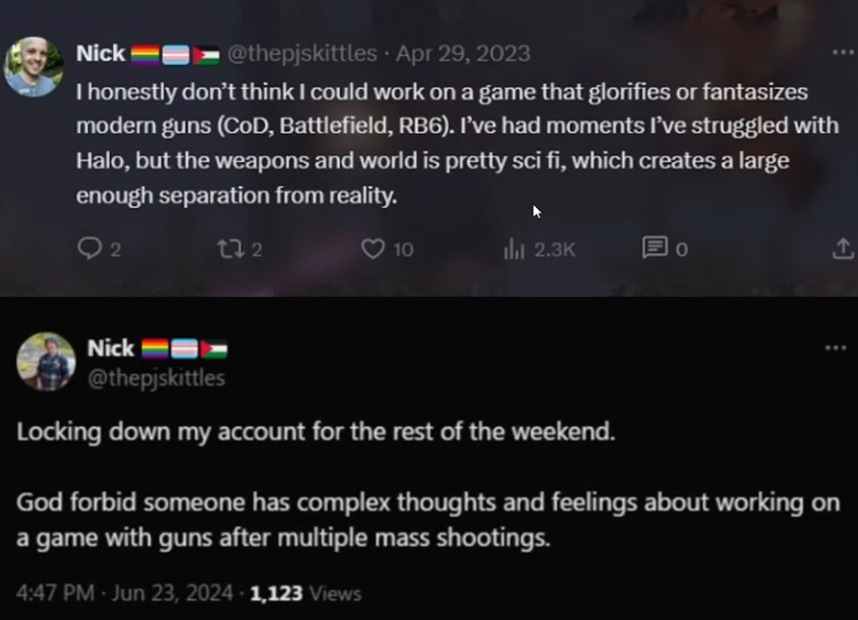Click Nick's profile photo on the Jun 23 tweet
The image size is (858, 620).
point(46,361)
